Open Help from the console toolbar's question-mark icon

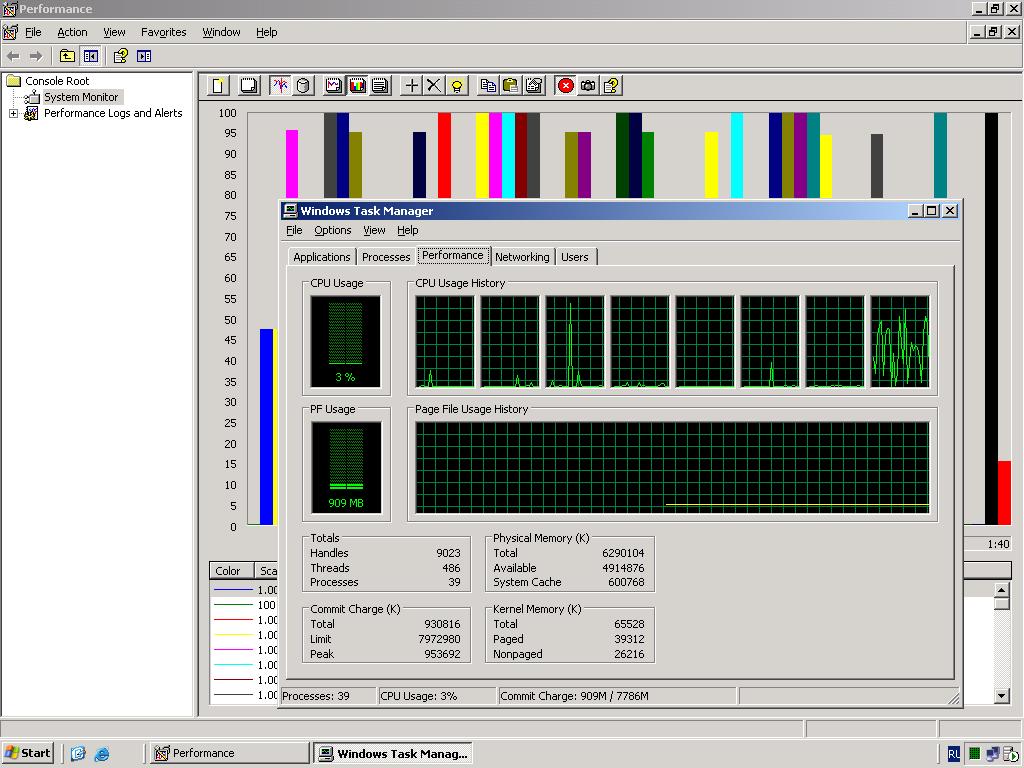121,56
